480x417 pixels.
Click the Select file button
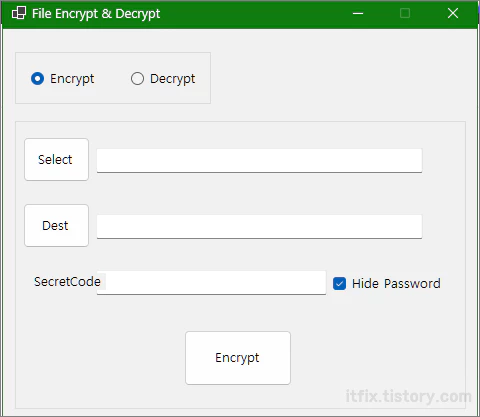[56, 160]
